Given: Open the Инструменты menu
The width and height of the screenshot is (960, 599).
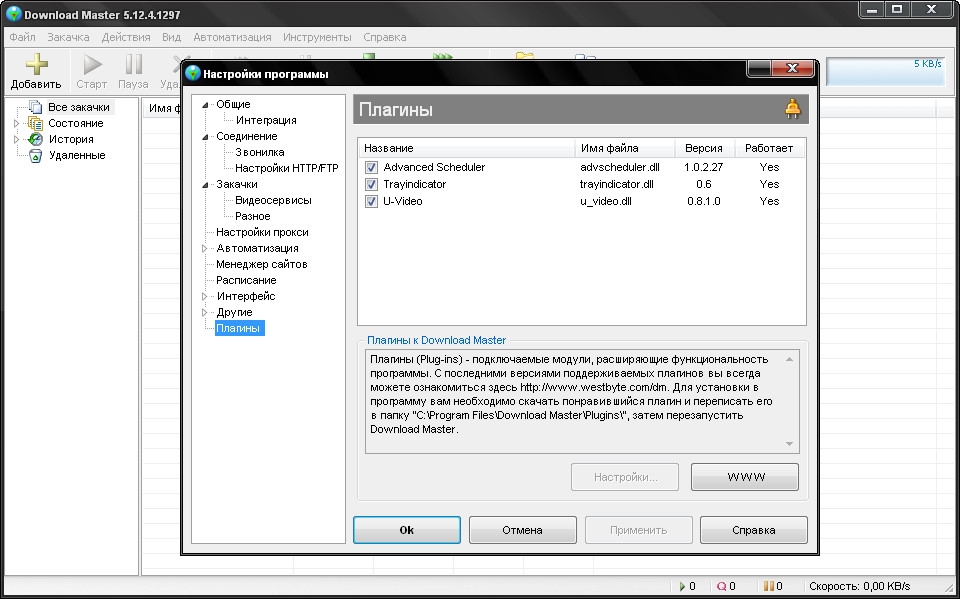Looking at the screenshot, I should (x=317, y=37).
